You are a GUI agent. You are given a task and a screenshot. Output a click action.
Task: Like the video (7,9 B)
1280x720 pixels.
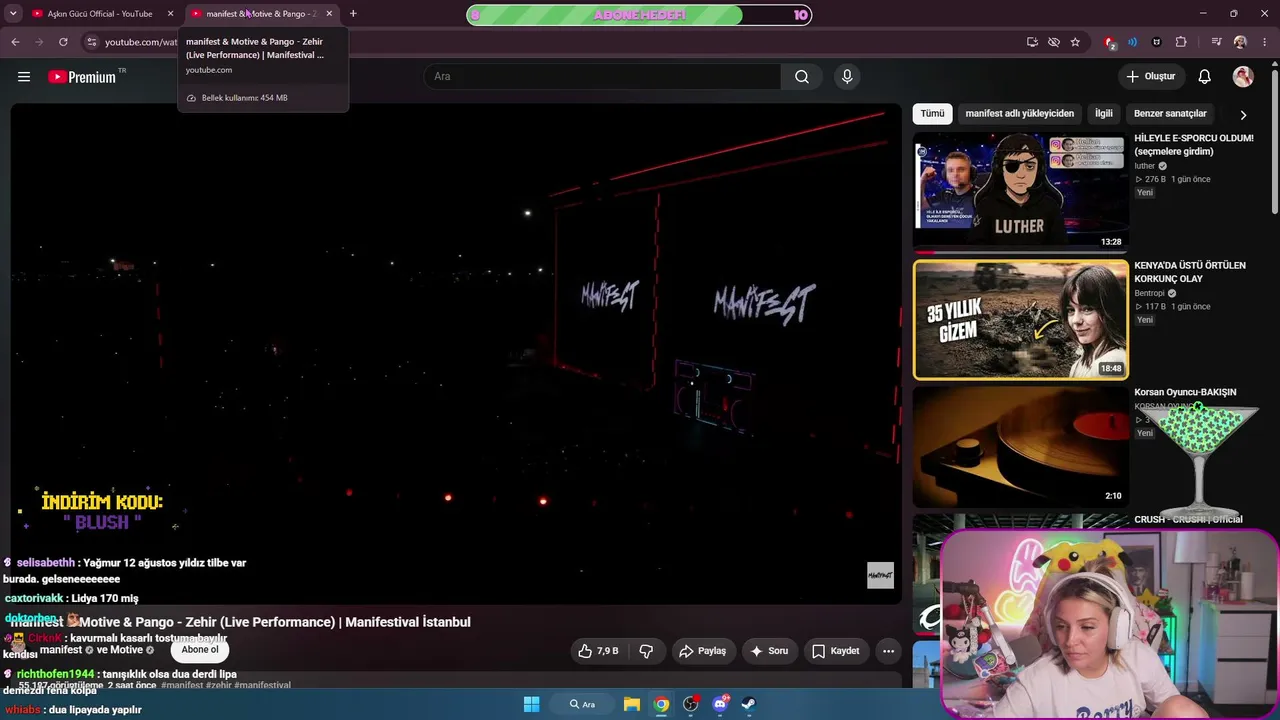[598, 651]
